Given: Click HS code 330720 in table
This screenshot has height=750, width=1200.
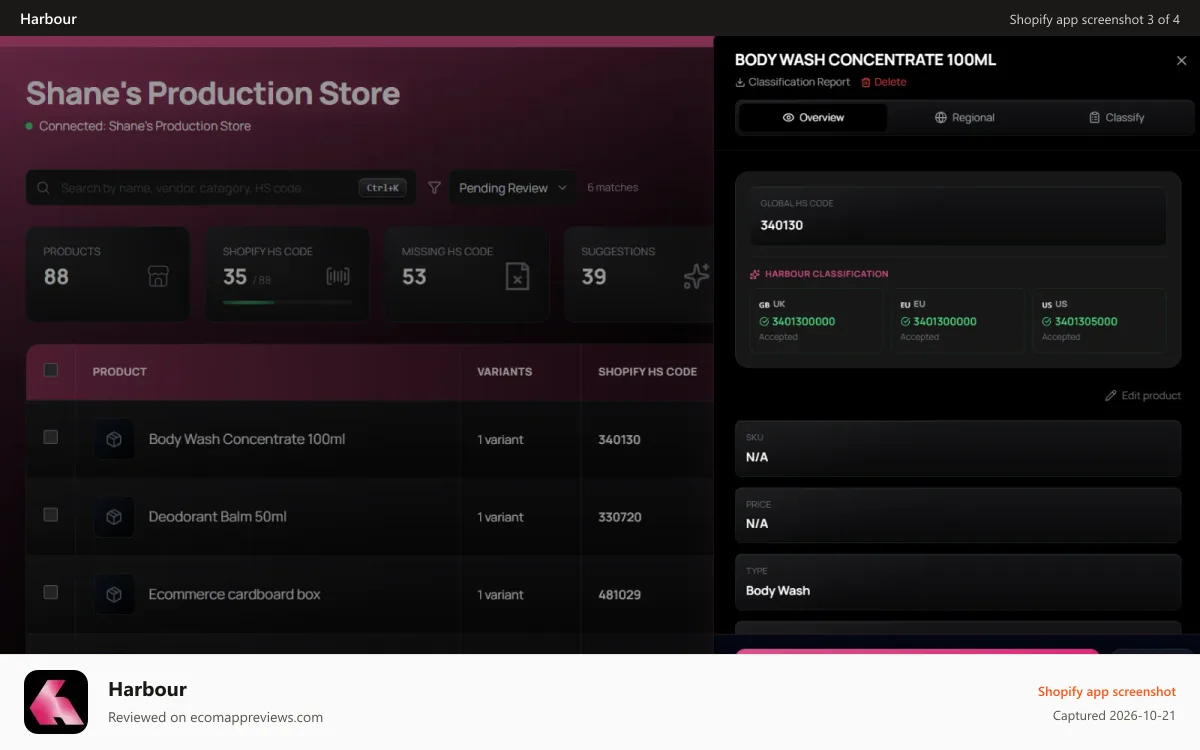Looking at the screenshot, I should pos(620,517).
